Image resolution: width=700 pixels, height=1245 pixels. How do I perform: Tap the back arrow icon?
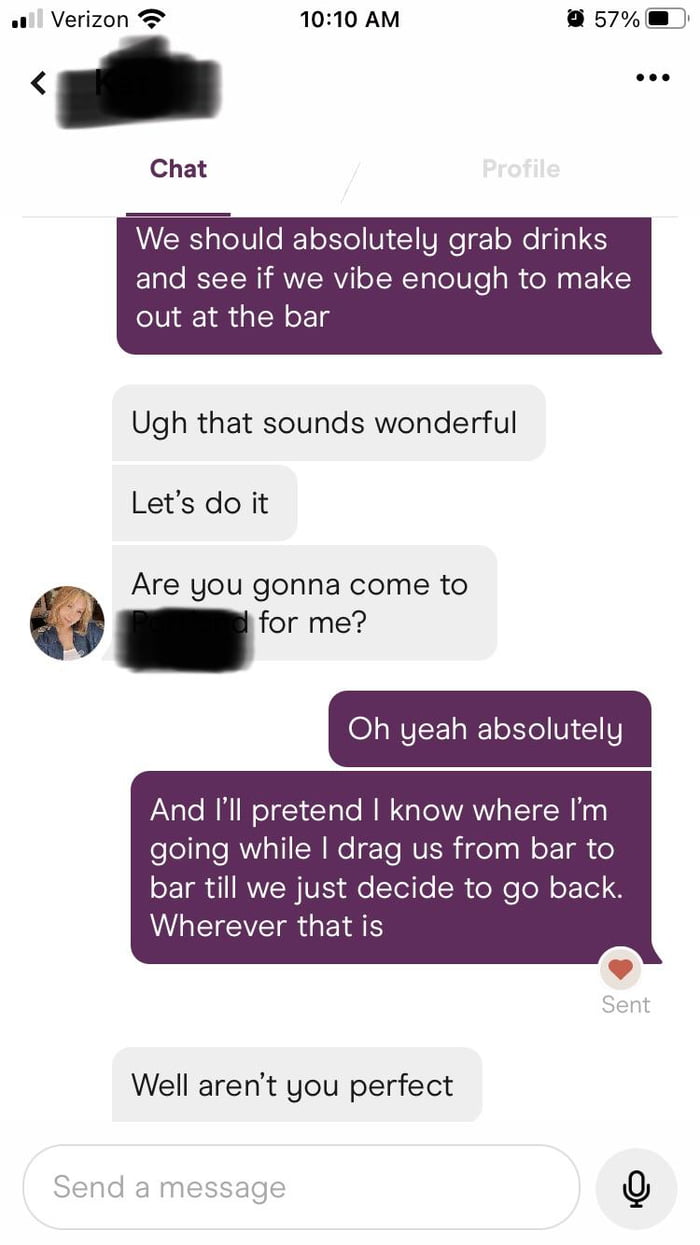point(38,83)
